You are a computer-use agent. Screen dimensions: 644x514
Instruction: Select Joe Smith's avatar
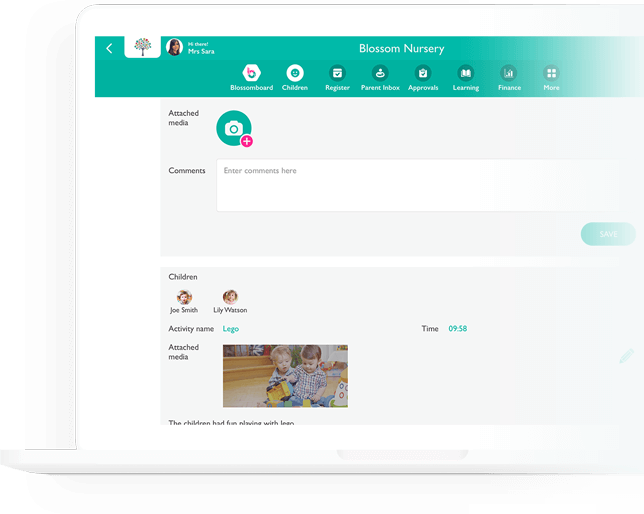[x=184, y=297]
